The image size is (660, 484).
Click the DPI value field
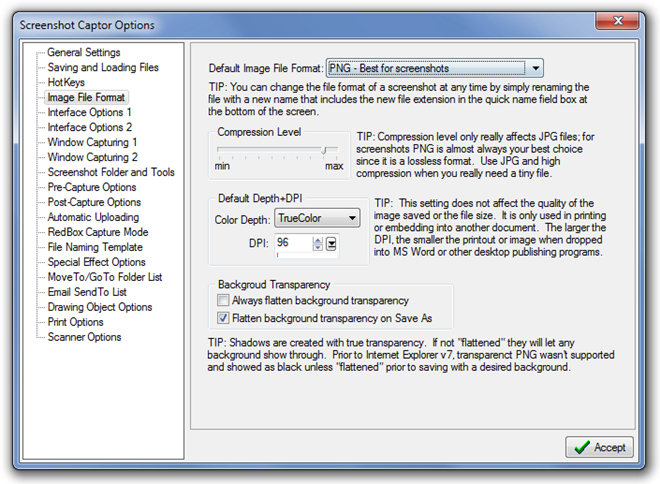click(293, 243)
